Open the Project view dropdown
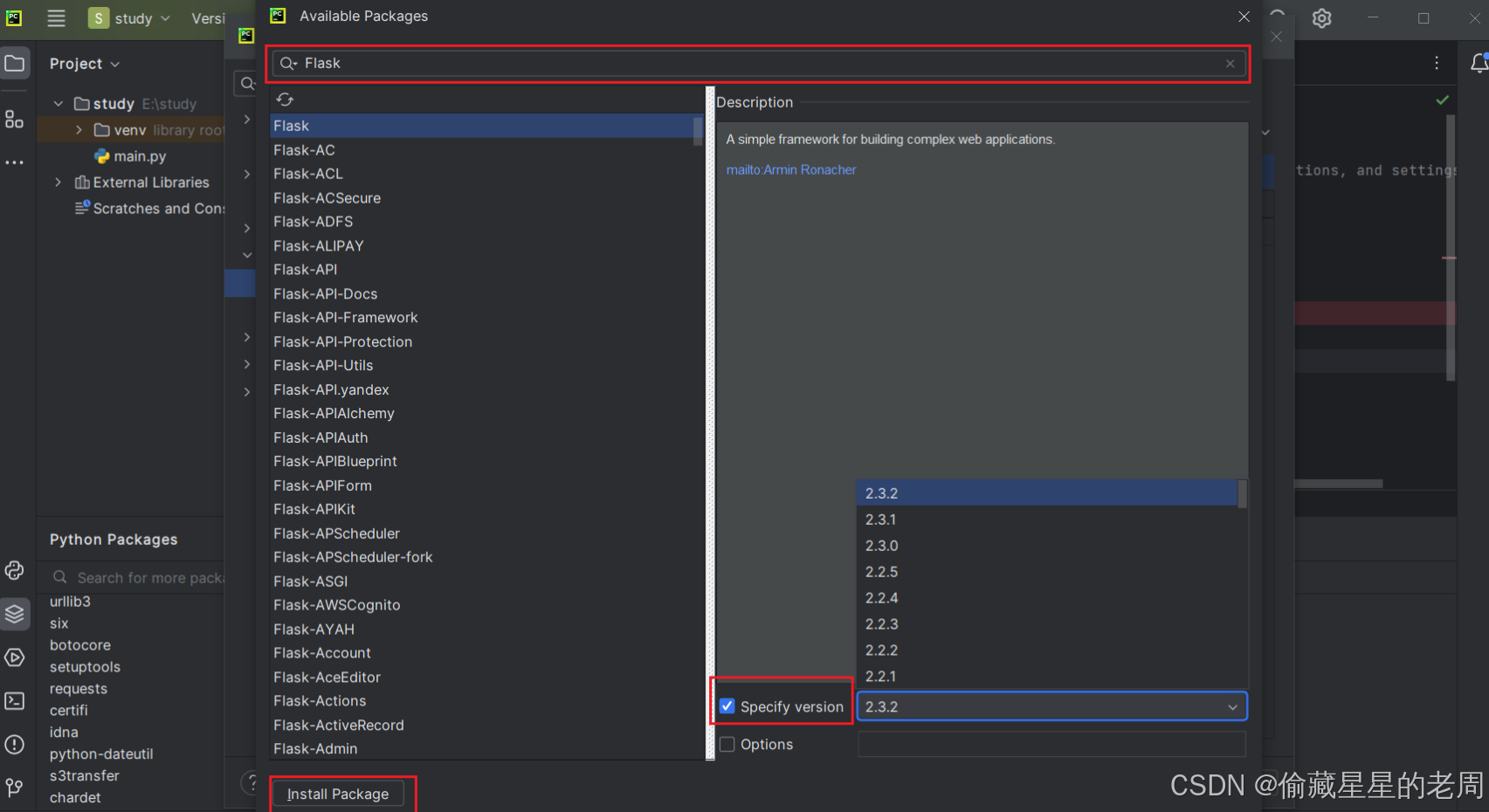The image size is (1489, 812). [x=85, y=64]
